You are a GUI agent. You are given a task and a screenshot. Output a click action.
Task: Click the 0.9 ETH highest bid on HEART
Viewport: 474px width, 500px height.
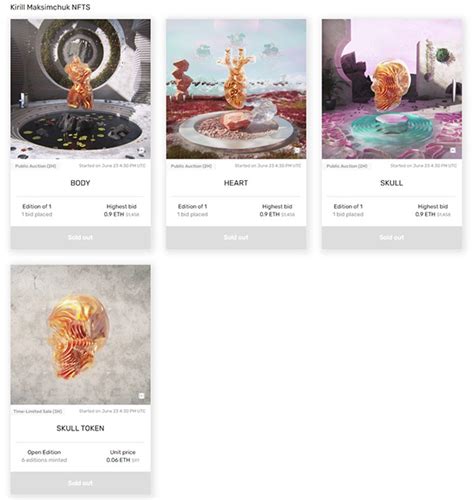click(270, 214)
